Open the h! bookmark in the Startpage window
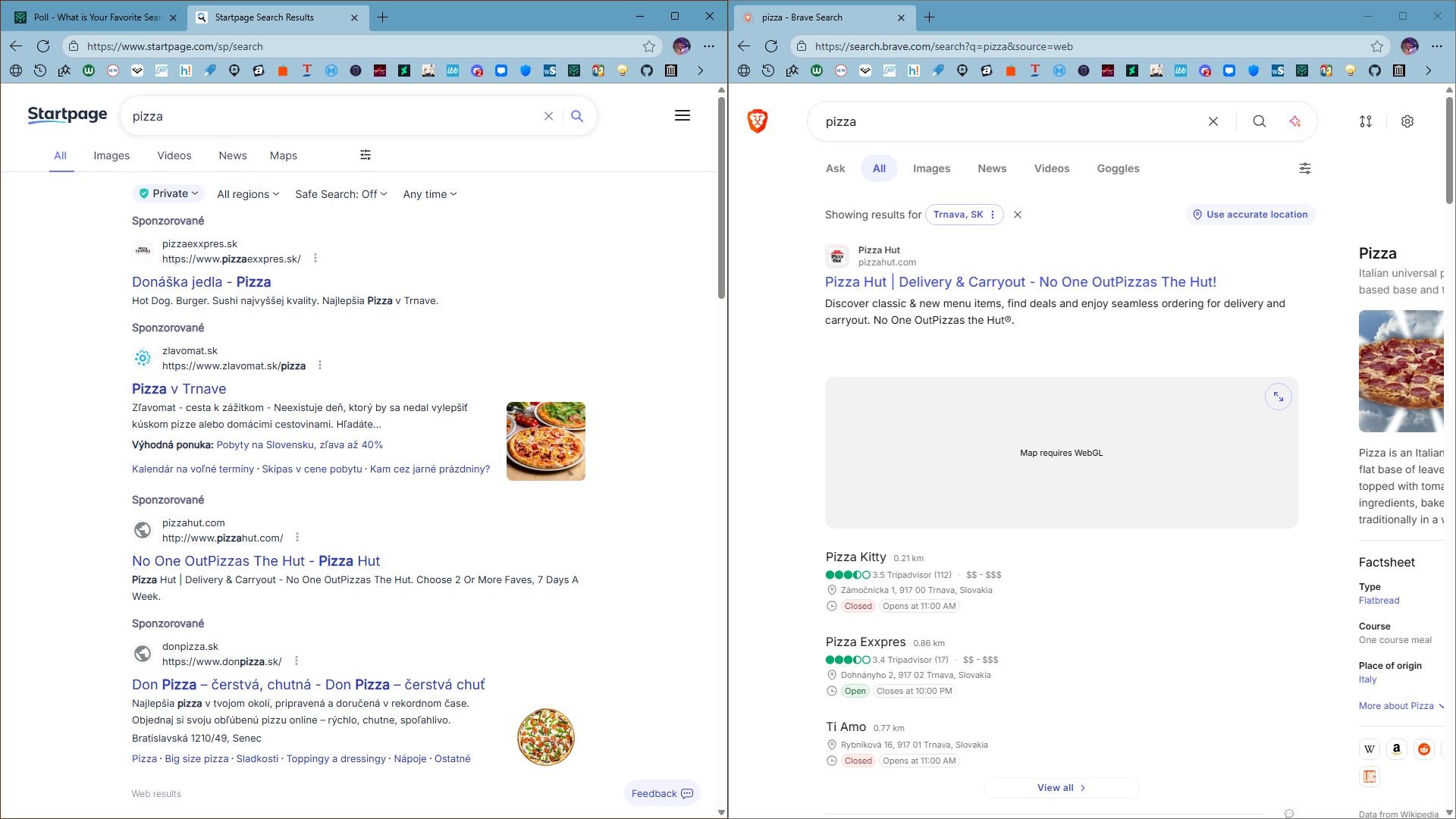1456x819 pixels. [186, 71]
